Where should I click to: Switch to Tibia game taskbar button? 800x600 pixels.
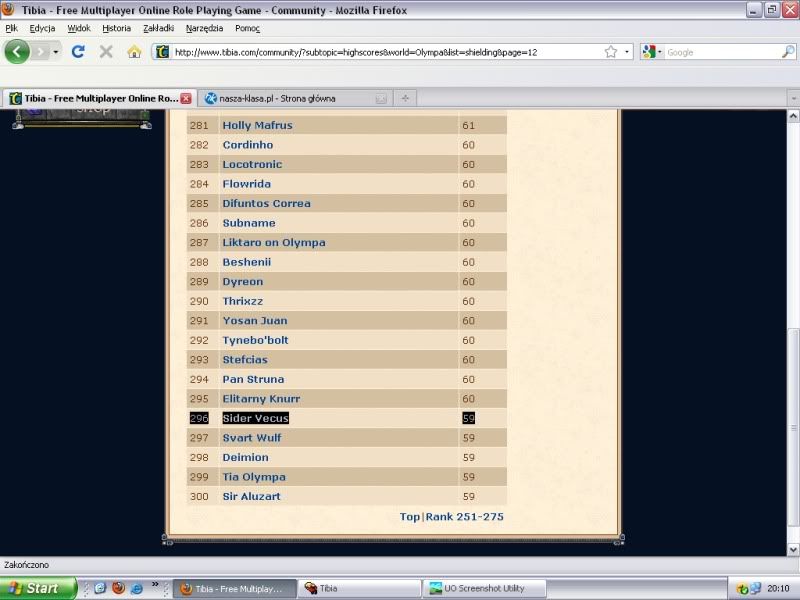pyautogui.click(x=359, y=588)
